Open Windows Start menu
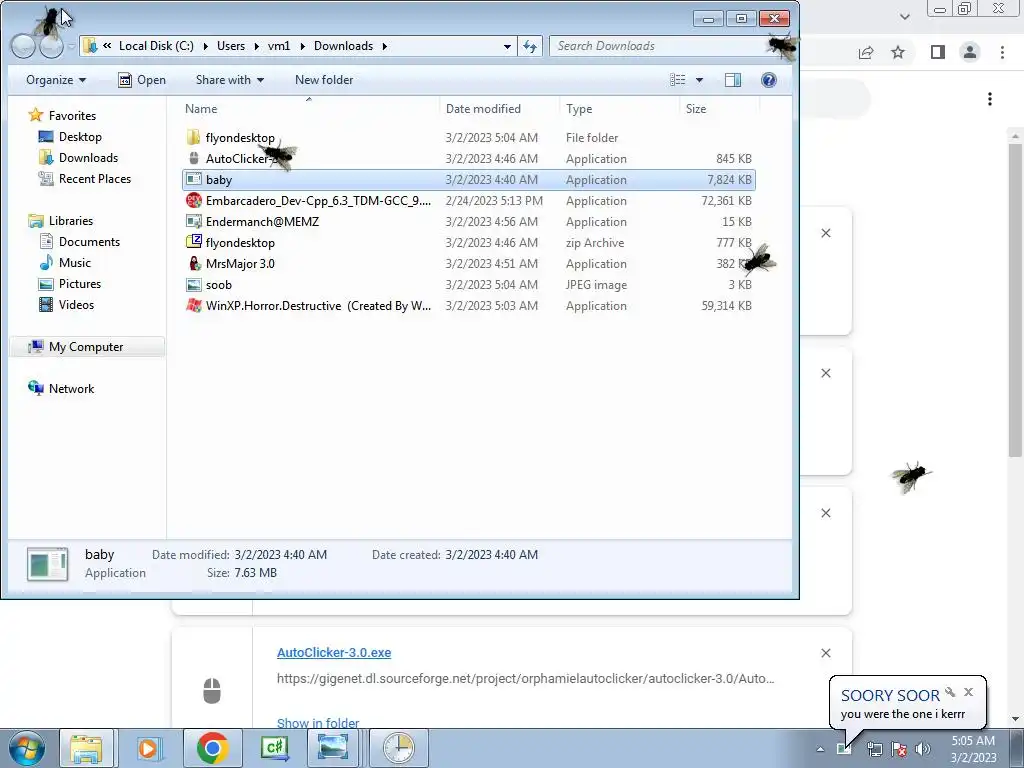The width and height of the screenshot is (1024, 768). (x=26, y=748)
